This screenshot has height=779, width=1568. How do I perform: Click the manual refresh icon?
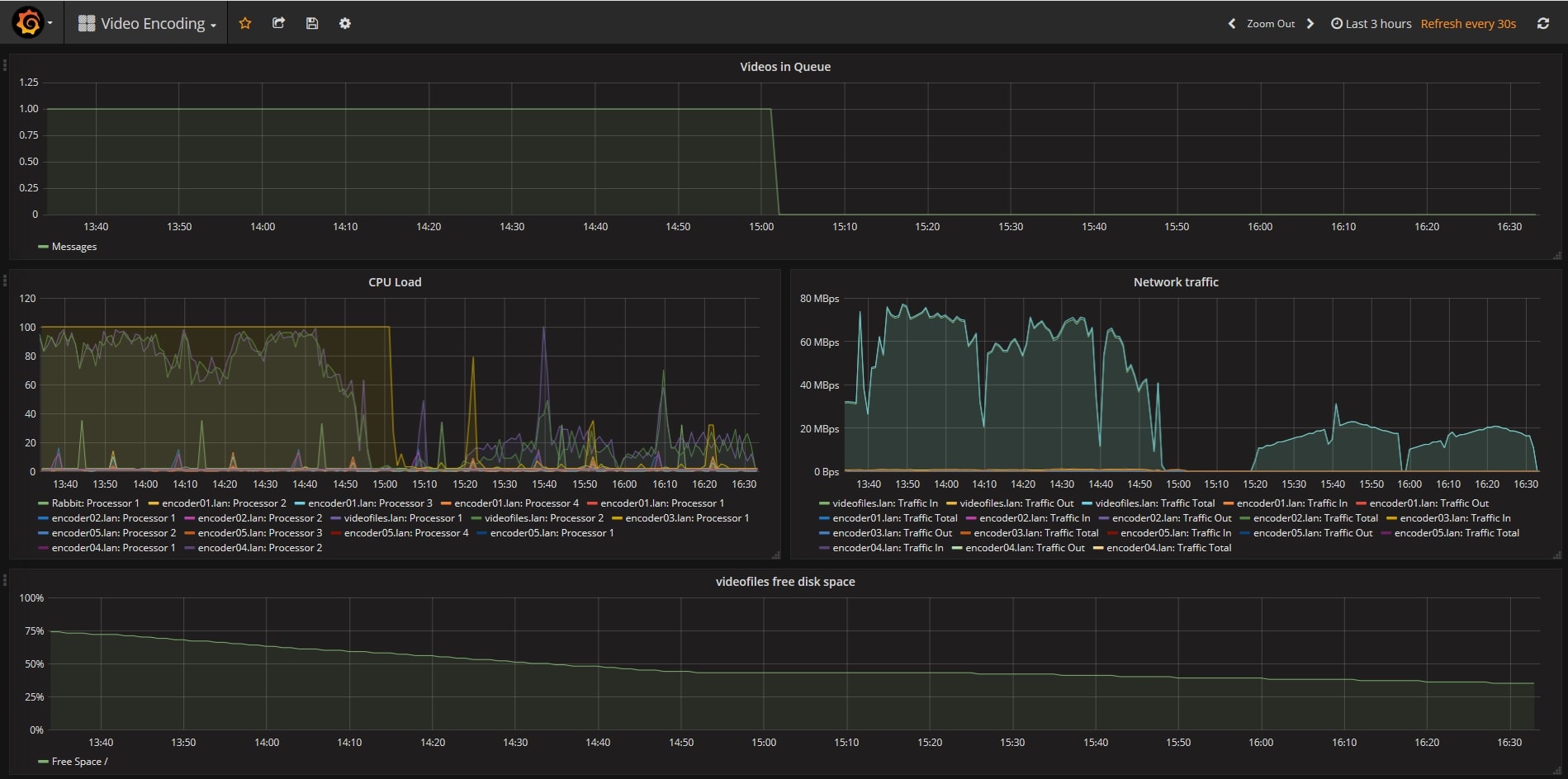pyautogui.click(x=1543, y=22)
